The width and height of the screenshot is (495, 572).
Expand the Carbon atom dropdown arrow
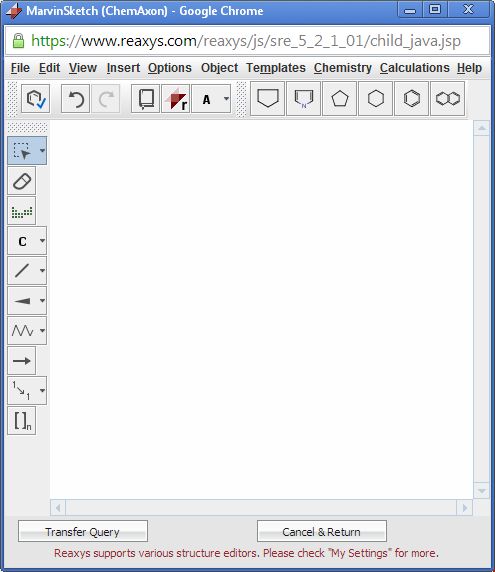pos(42,241)
